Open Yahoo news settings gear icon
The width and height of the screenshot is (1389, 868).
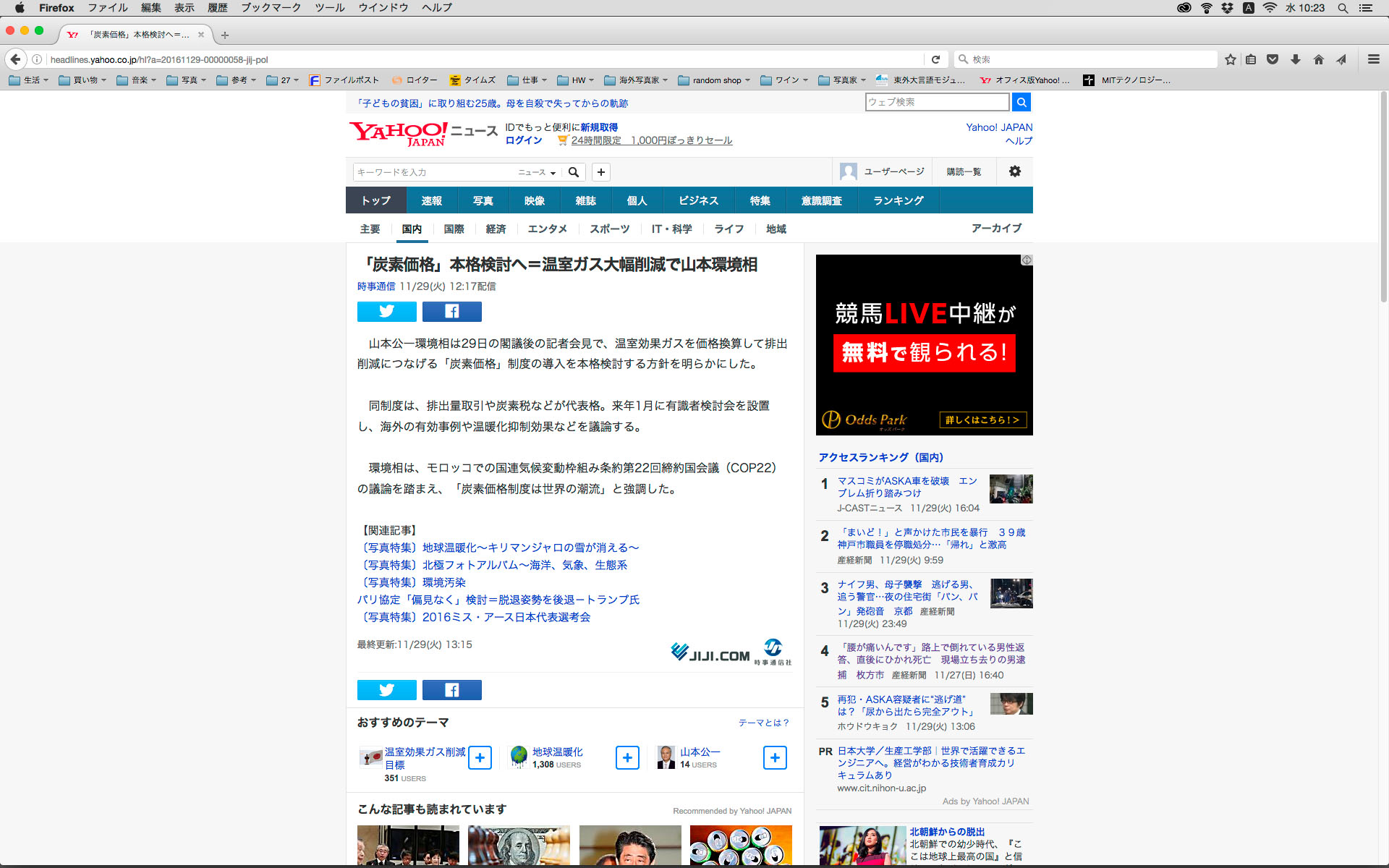pos(1014,171)
